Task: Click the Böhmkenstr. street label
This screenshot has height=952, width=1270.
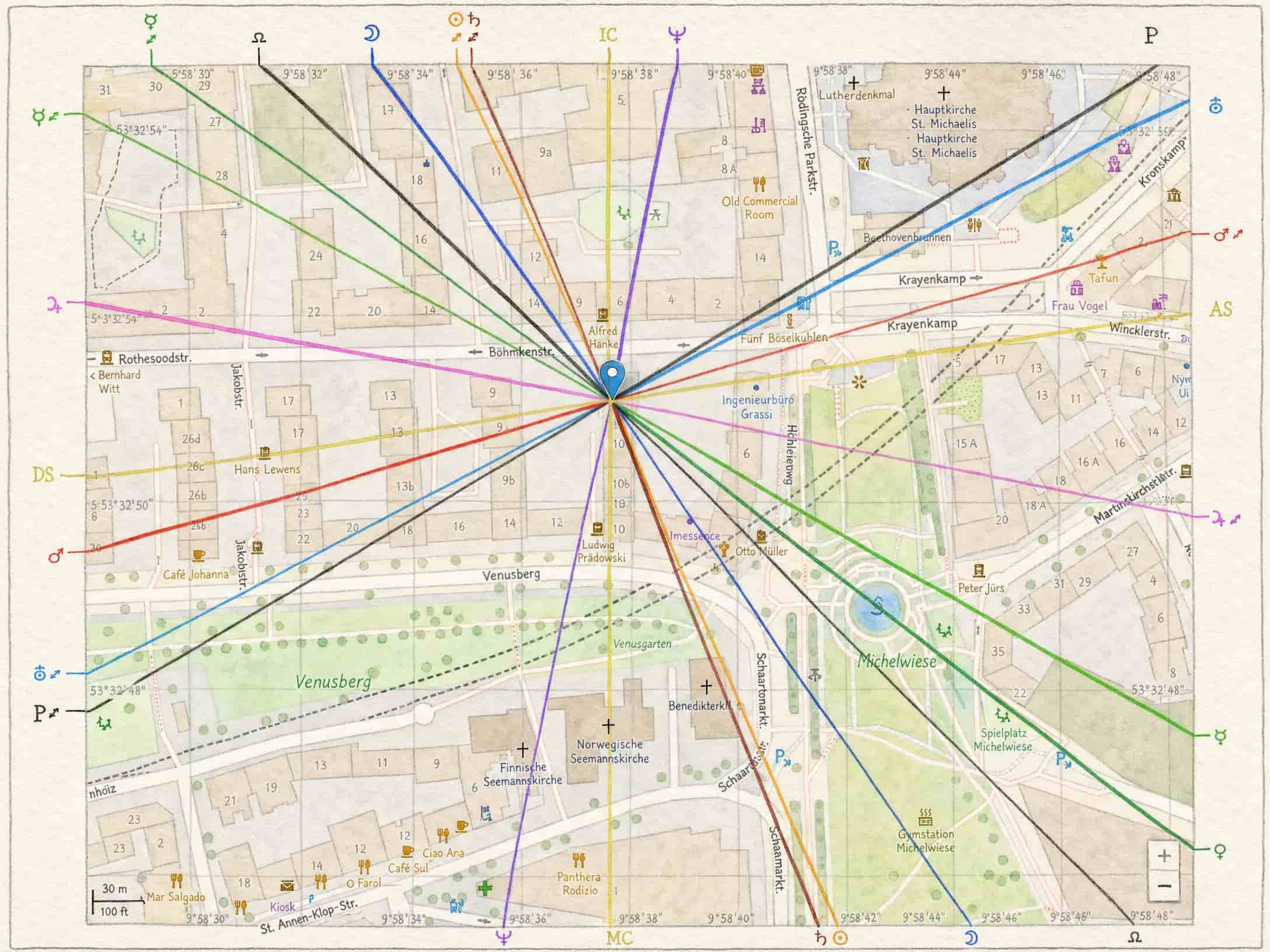Action: tap(521, 352)
